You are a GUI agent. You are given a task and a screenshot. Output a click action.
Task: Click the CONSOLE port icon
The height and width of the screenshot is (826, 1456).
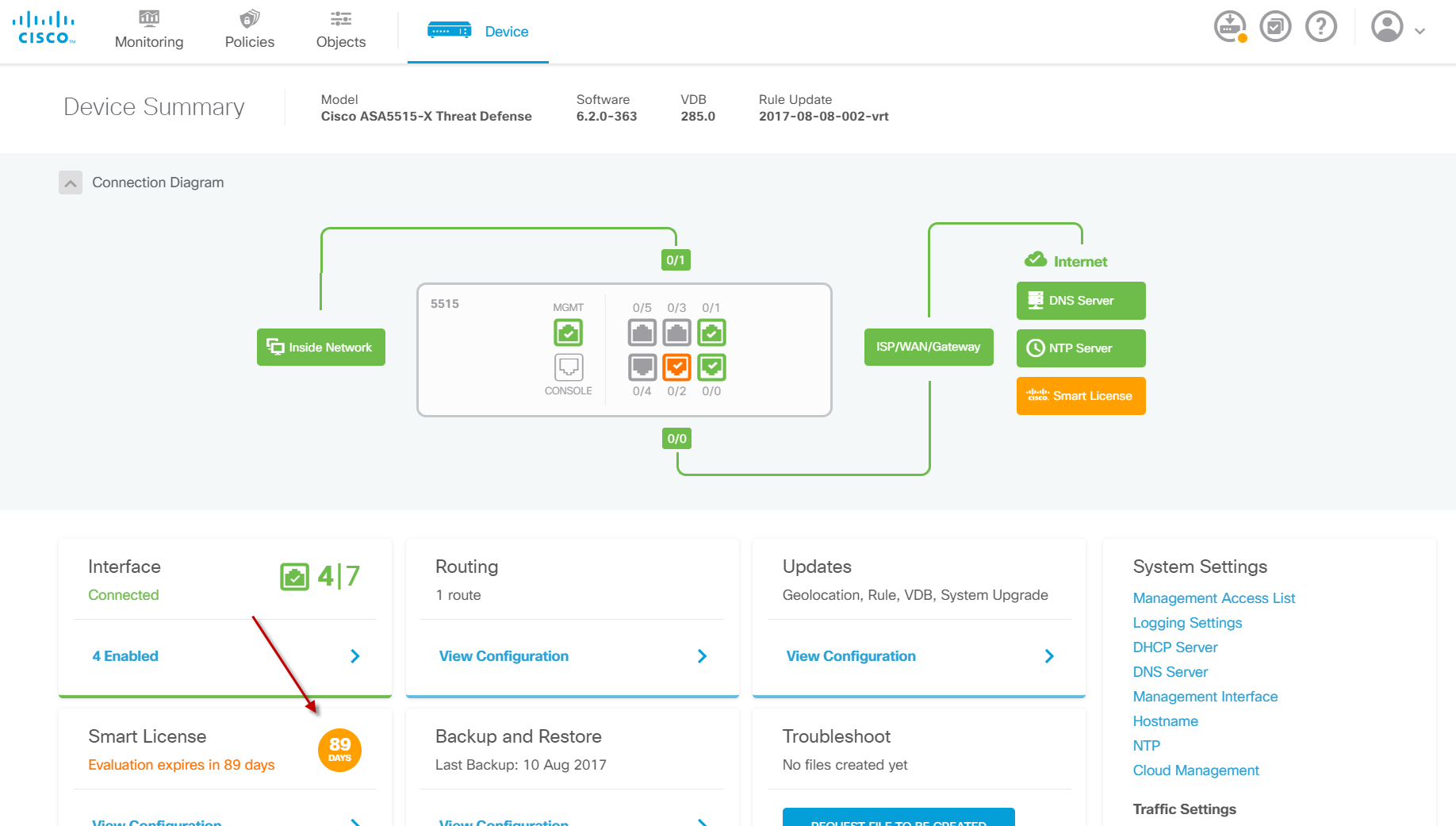569,367
